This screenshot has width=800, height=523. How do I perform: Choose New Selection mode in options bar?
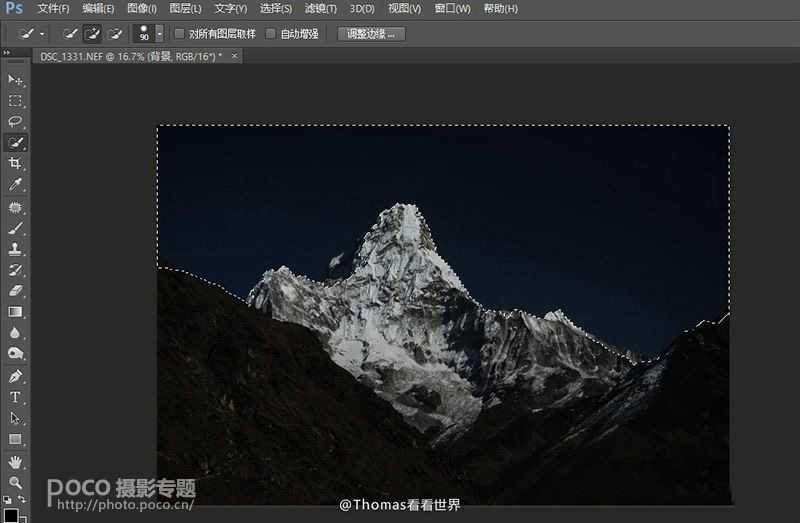coord(70,34)
